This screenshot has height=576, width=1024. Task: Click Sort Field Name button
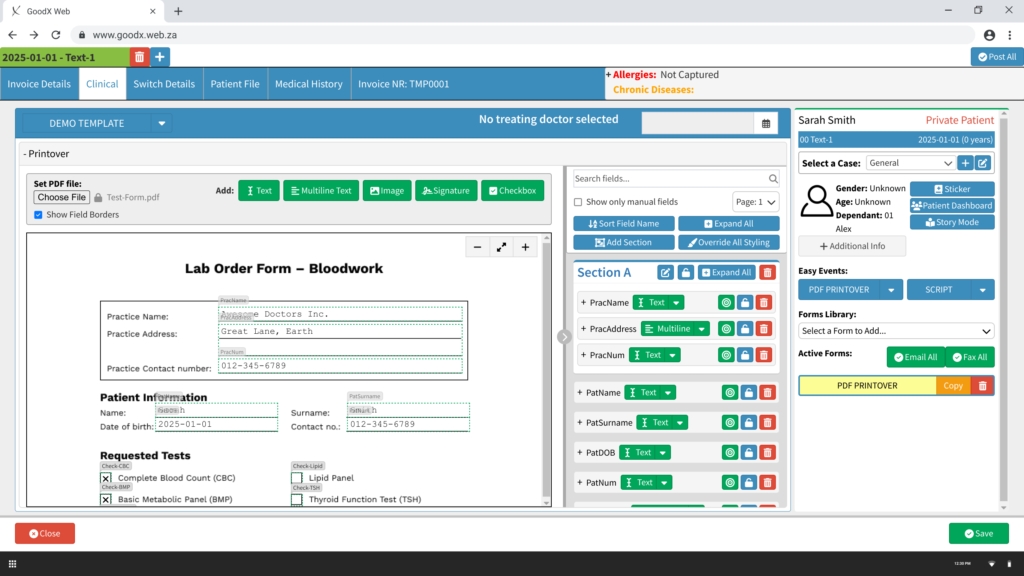[624, 223]
